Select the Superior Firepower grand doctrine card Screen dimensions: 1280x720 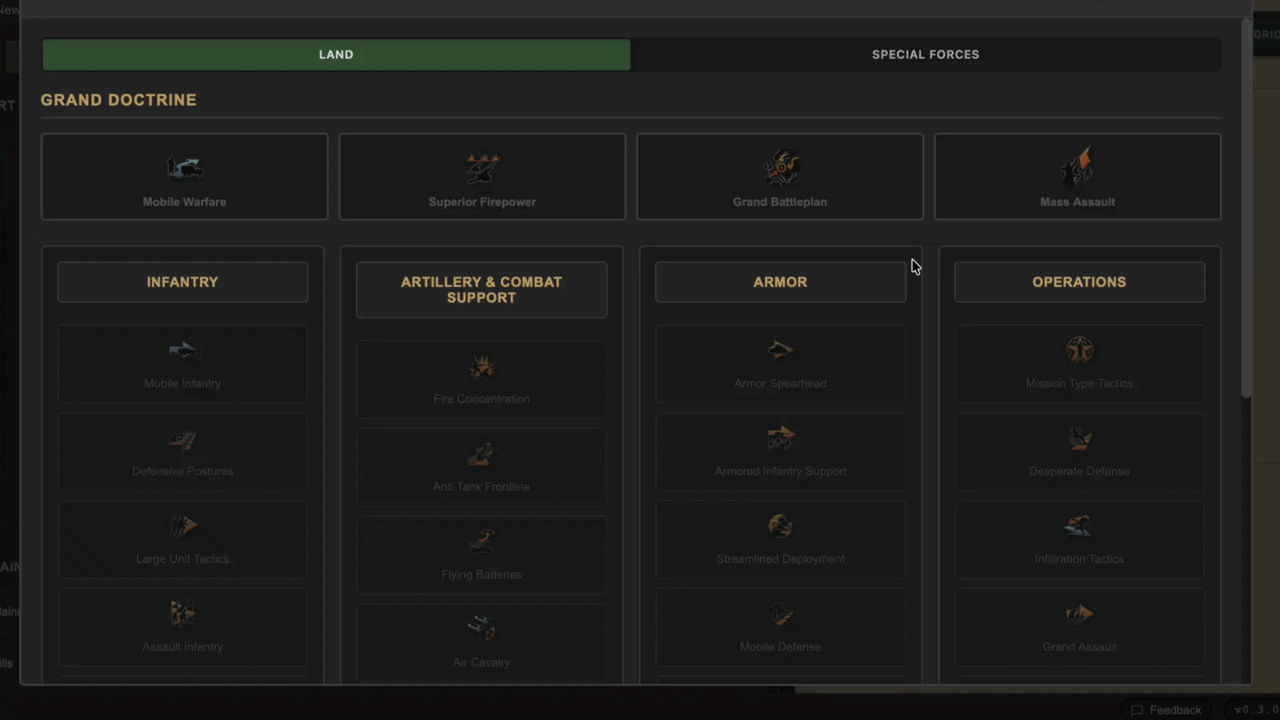[x=482, y=177]
